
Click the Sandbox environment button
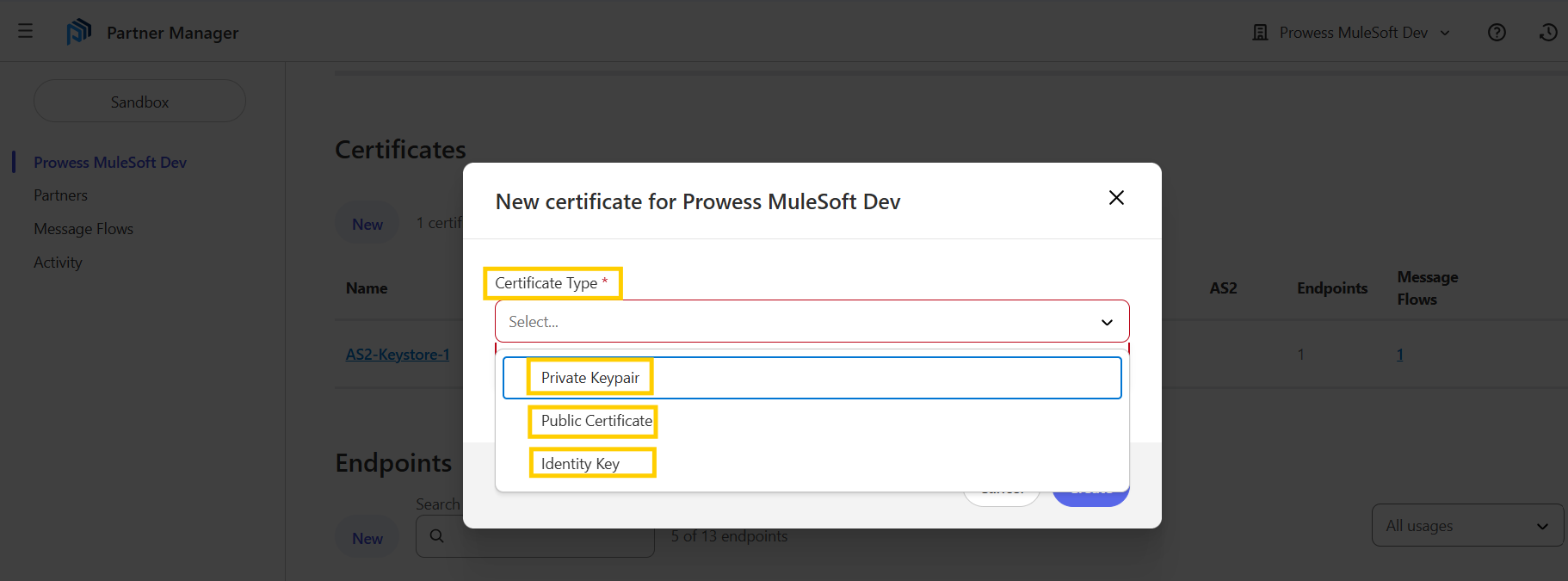click(x=139, y=102)
